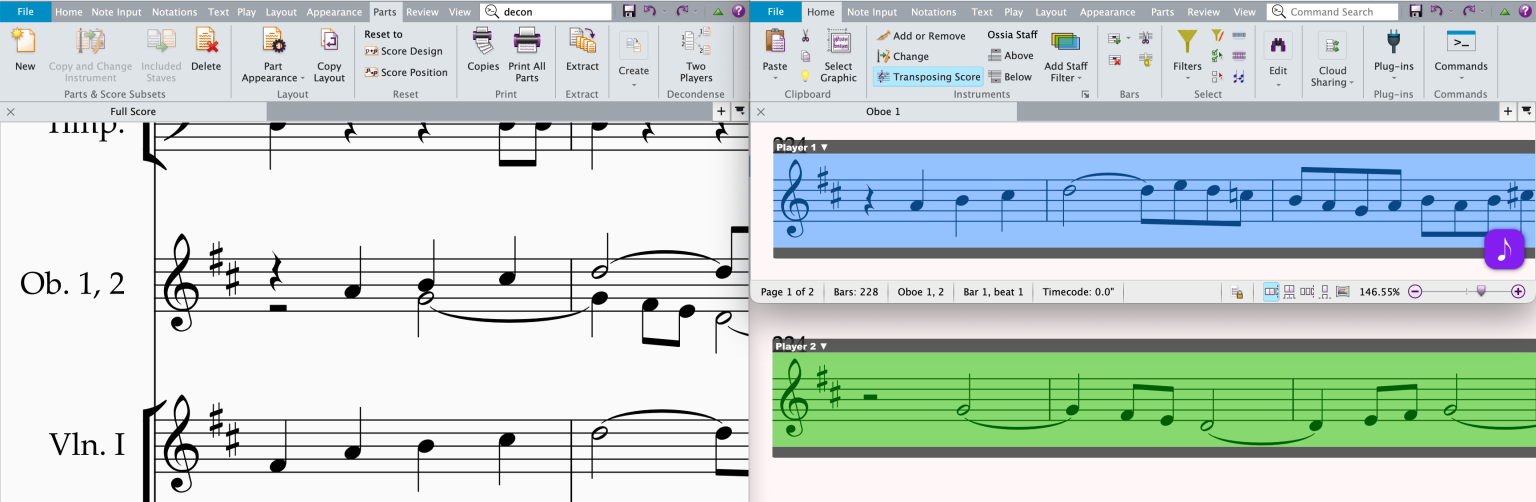Click the purple floating music note button
Image resolution: width=1536 pixels, height=502 pixels.
[x=1503, y=249]
